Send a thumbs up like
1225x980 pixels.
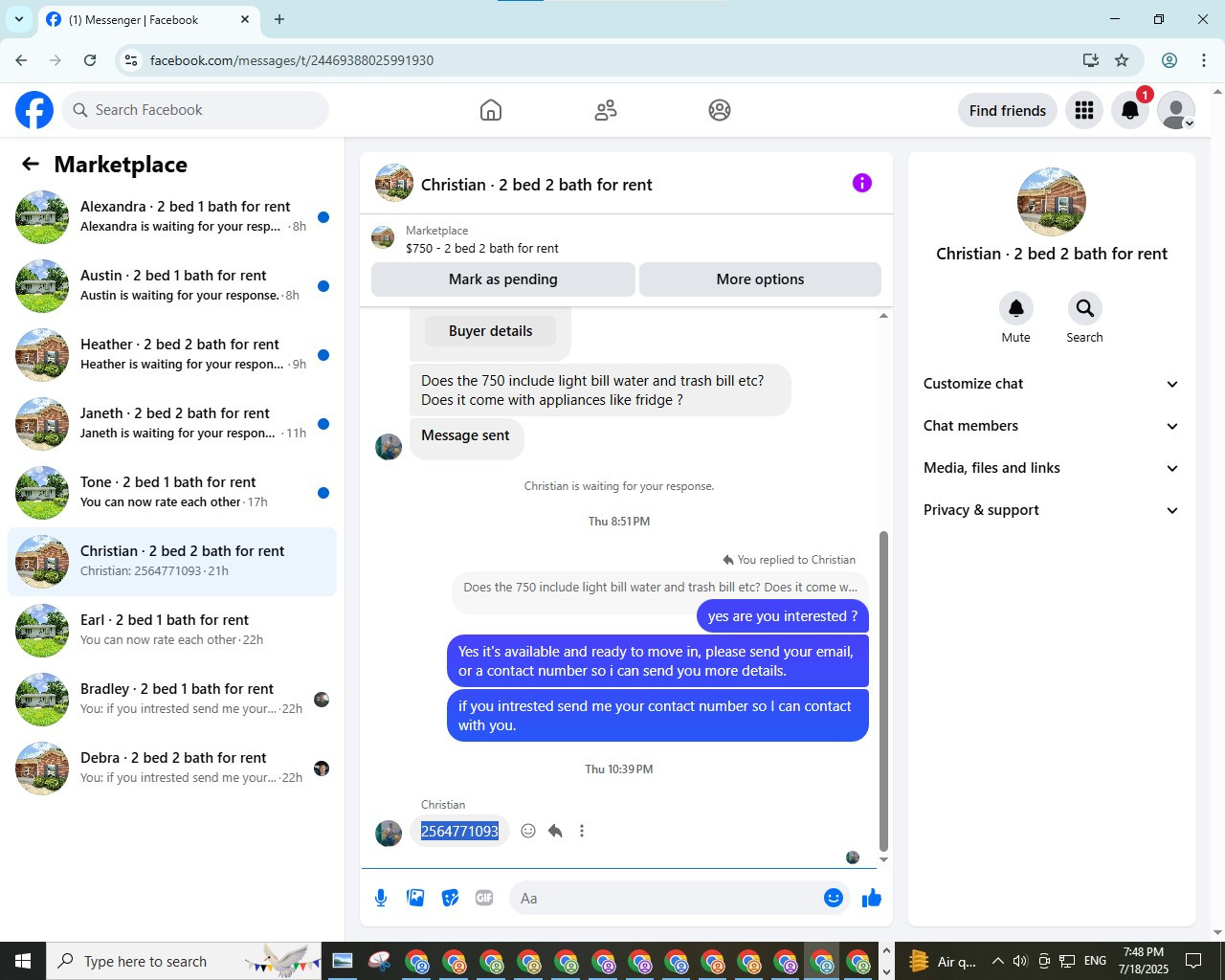pos(871,898)
